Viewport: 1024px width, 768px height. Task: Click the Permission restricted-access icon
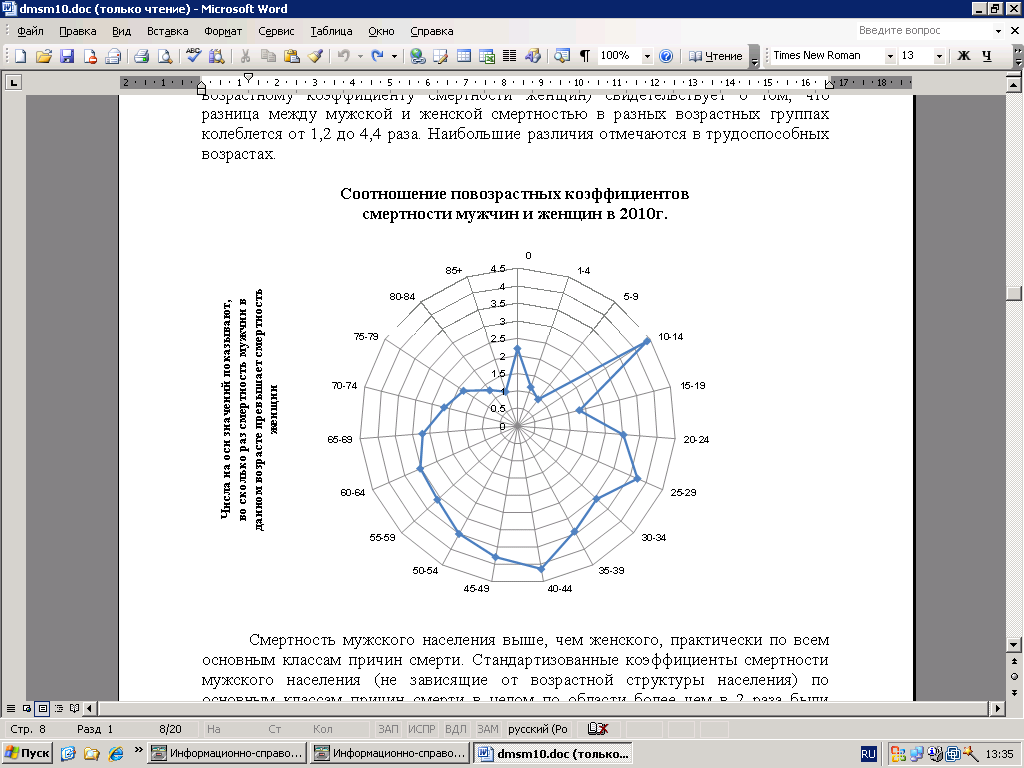(89, 56)
